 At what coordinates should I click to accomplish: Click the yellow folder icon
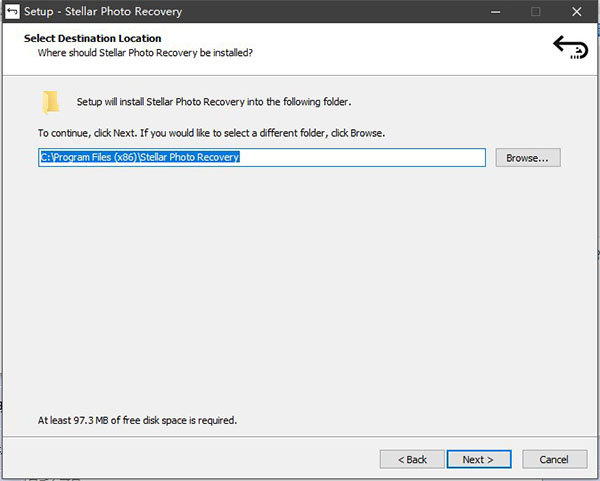(x=50, y=101)
